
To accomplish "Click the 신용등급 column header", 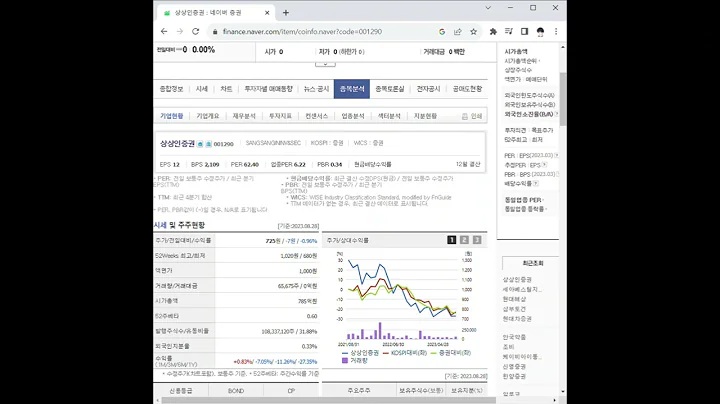I will pos(181,391).
